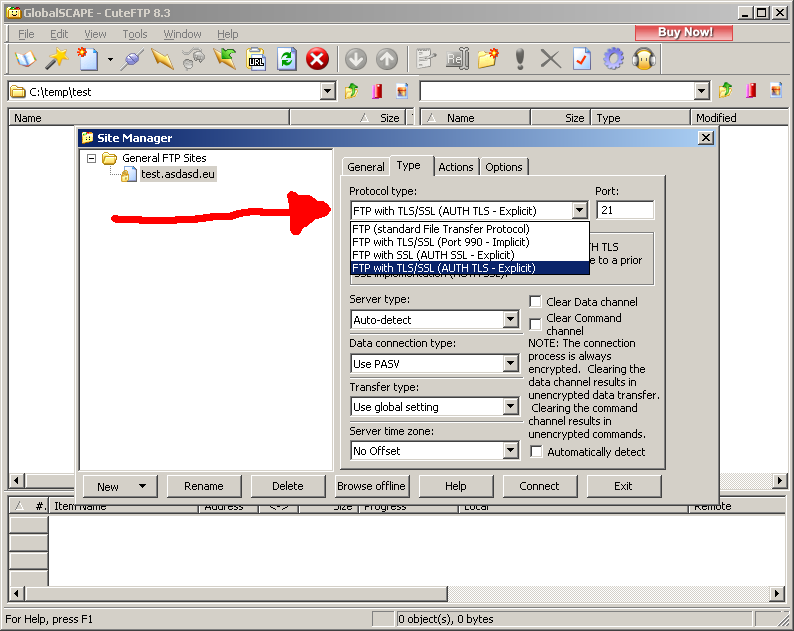
Task: Go up one folder in local pane
Action: coord(351,91)
